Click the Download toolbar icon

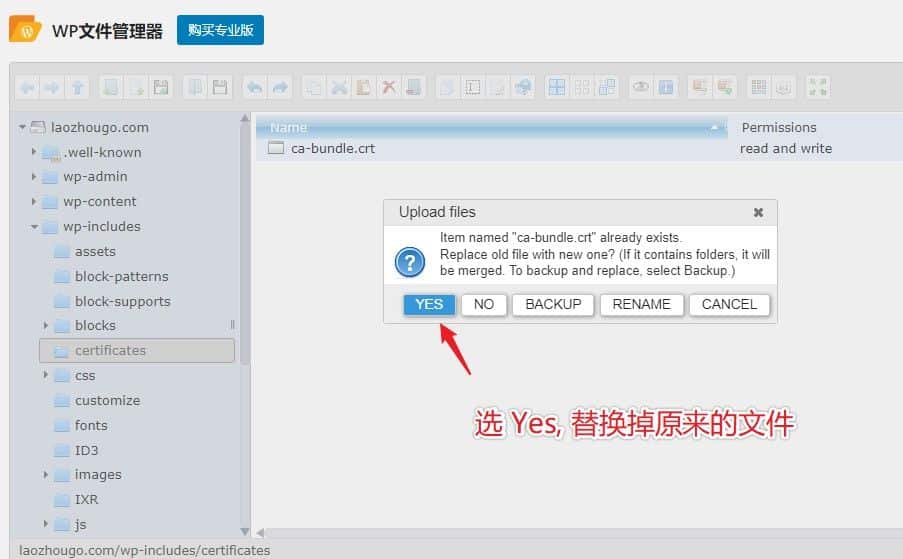pyautogui.click(x=220, y=88)
